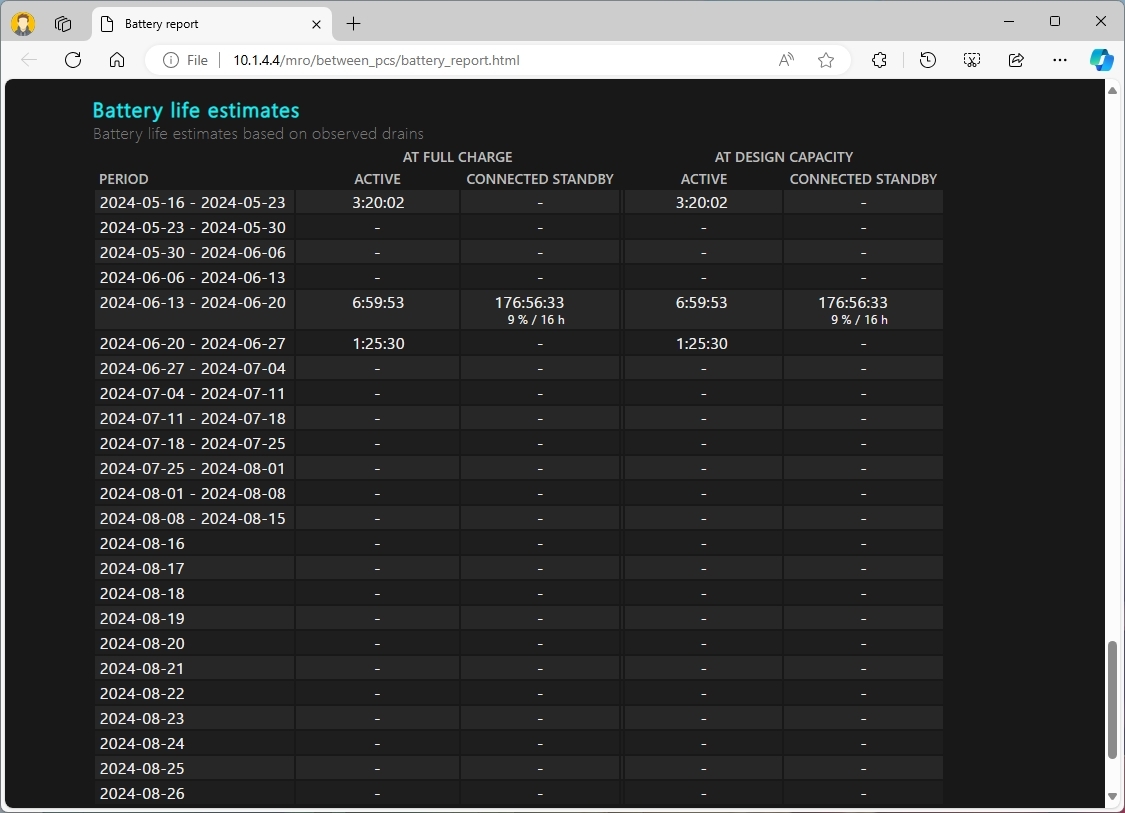Start a screenshot capture

971,60
